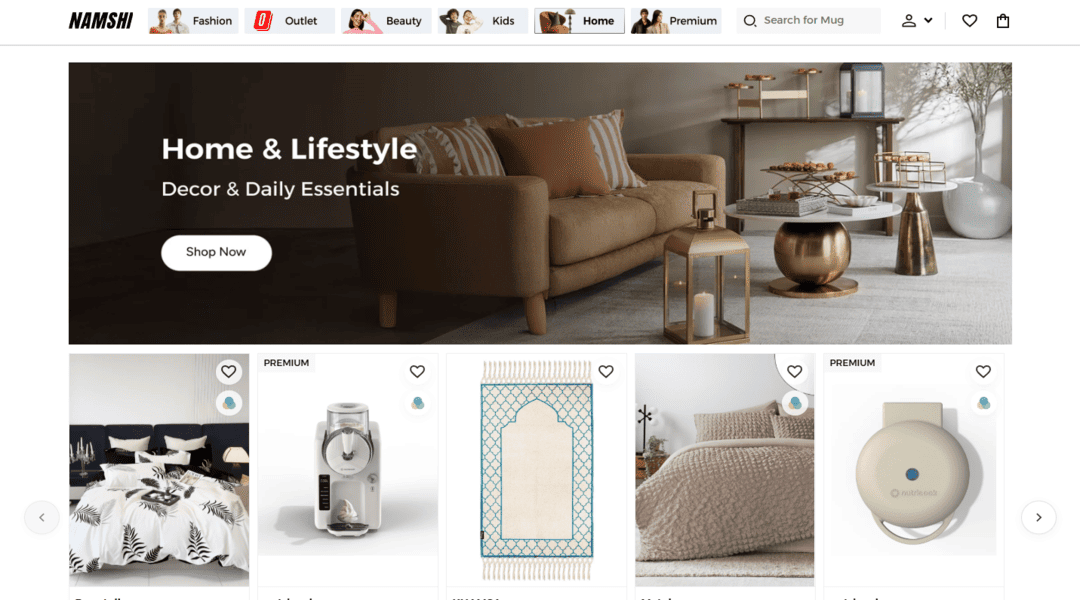Click the Shop Now button
The height and width of the screenshot is (600, 1080).
(216, 252)
